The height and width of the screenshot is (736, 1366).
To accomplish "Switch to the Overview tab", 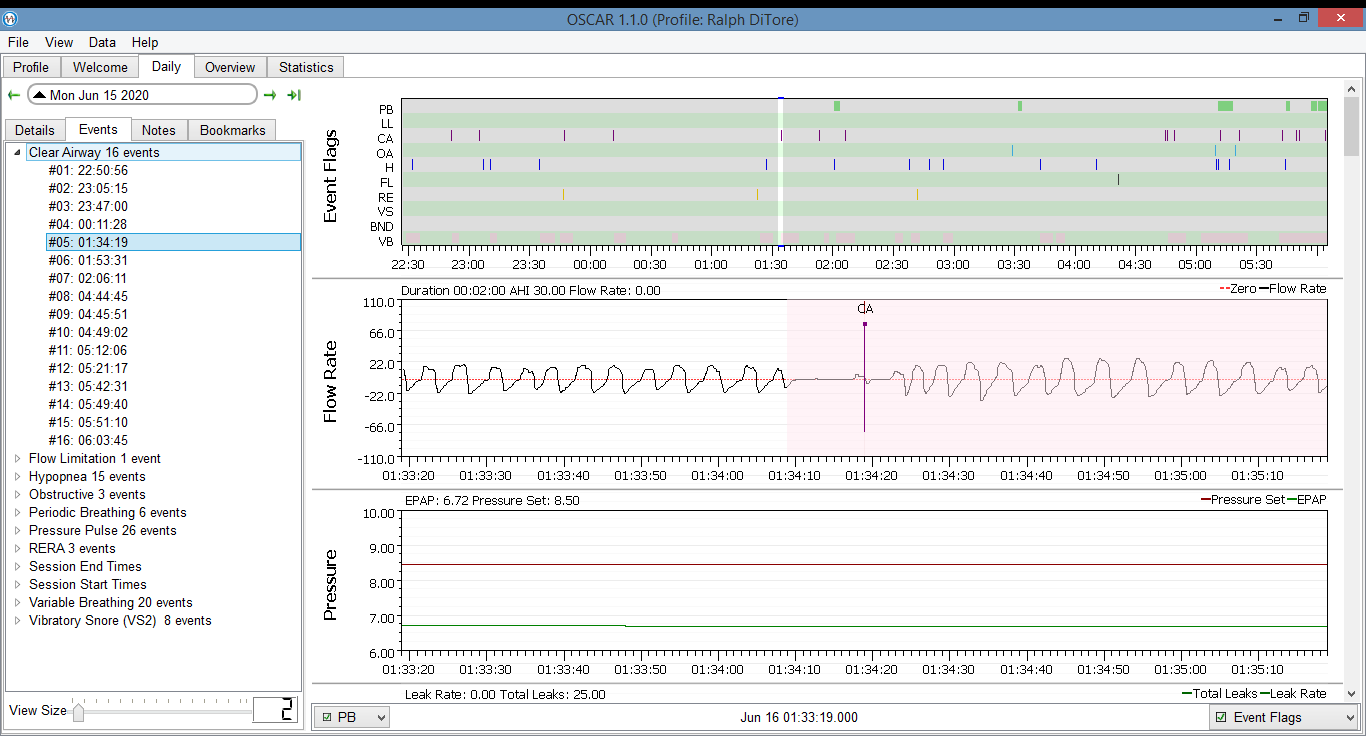I will click(230, 67).
